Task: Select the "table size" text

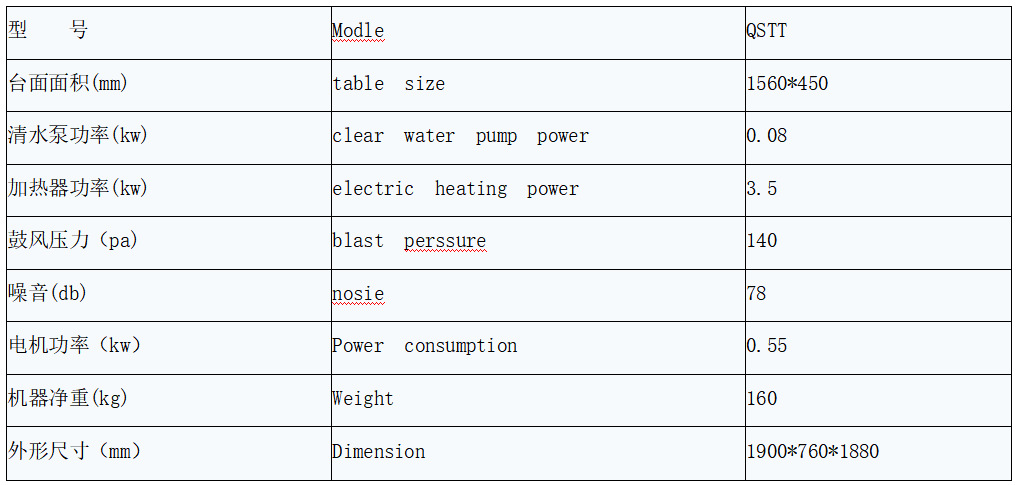Action: (389, 84)
